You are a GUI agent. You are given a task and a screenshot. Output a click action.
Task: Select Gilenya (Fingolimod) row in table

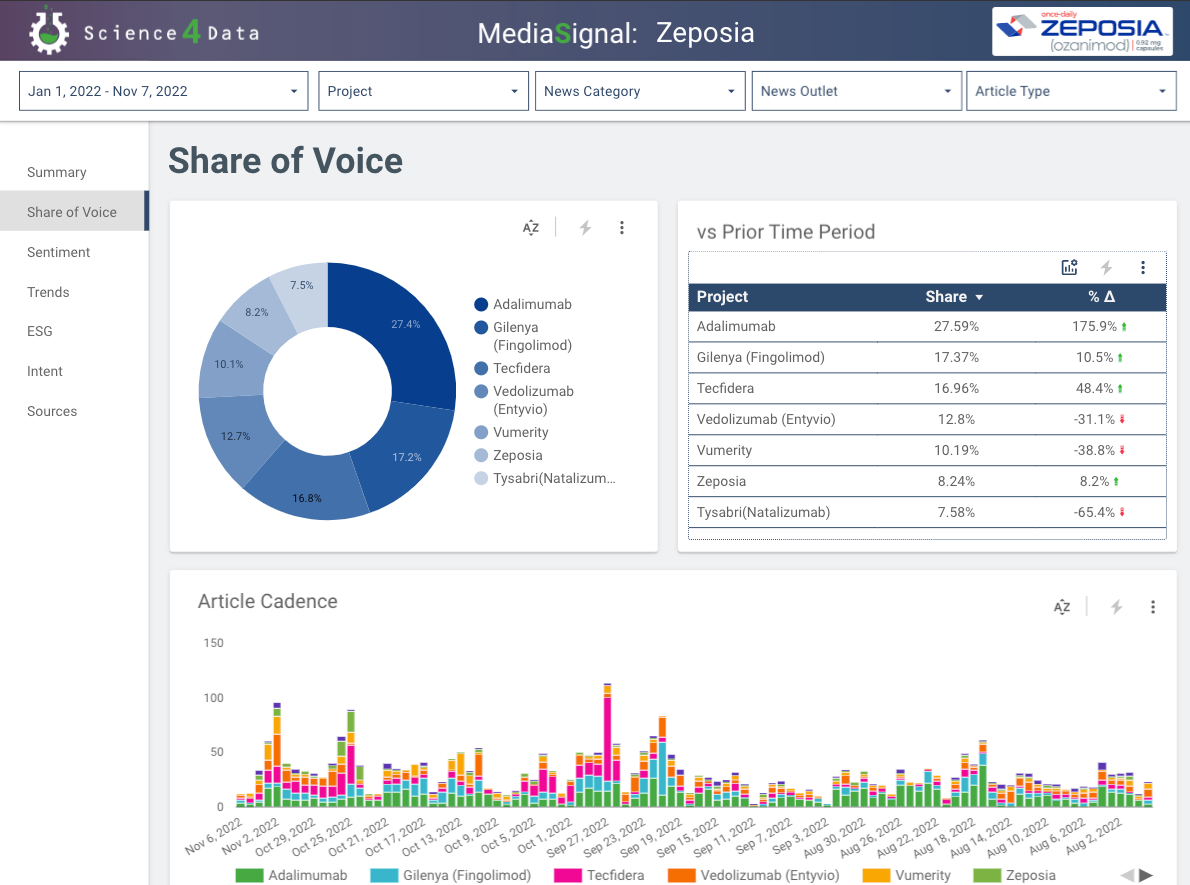click(x=927, y=357)
